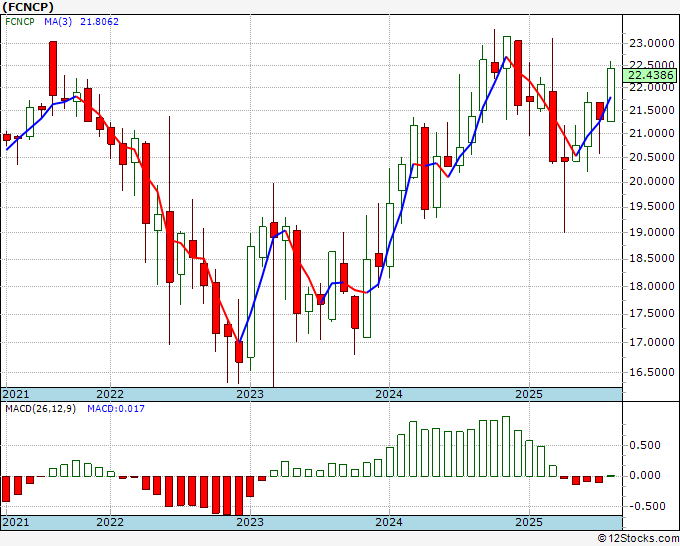The image size is (680, 546).
Task: Click the 19.0000 price axis label
Action: tap(652, 232)
